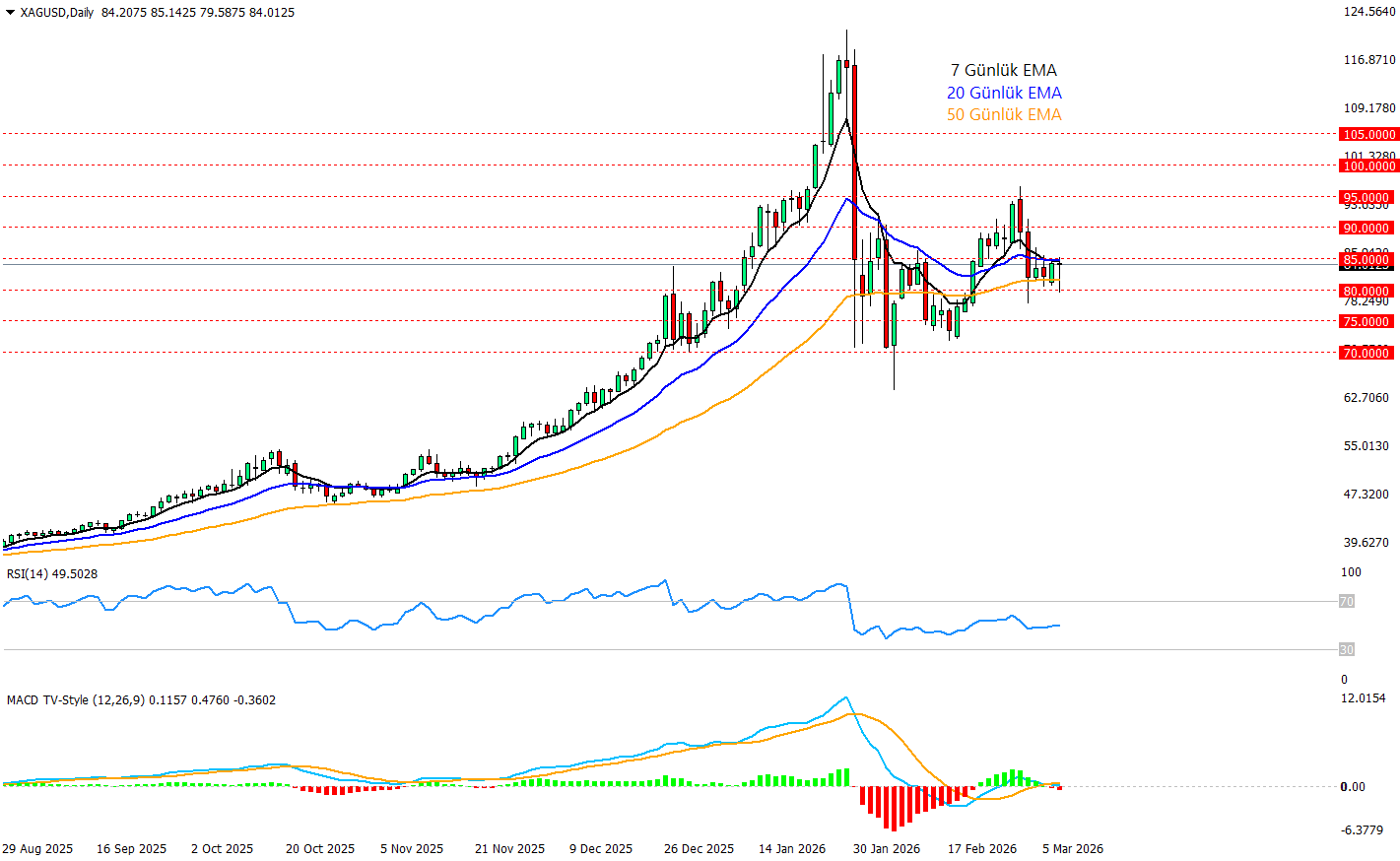Screen dimensions: 1400x861
Task: Click the 100.0000 horizontal level tag
Action: click(1368, 166)
